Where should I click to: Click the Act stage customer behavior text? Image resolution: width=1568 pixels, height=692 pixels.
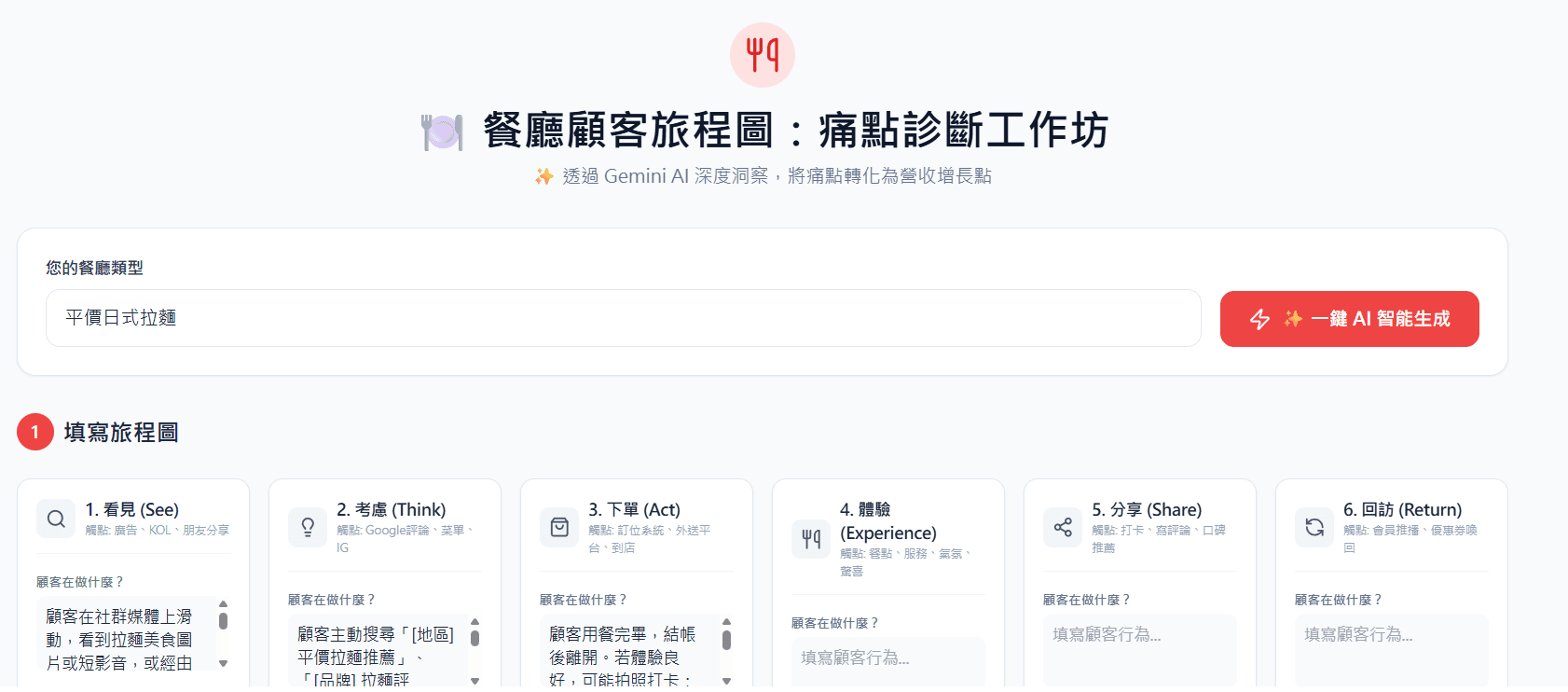tap(623, 657)
